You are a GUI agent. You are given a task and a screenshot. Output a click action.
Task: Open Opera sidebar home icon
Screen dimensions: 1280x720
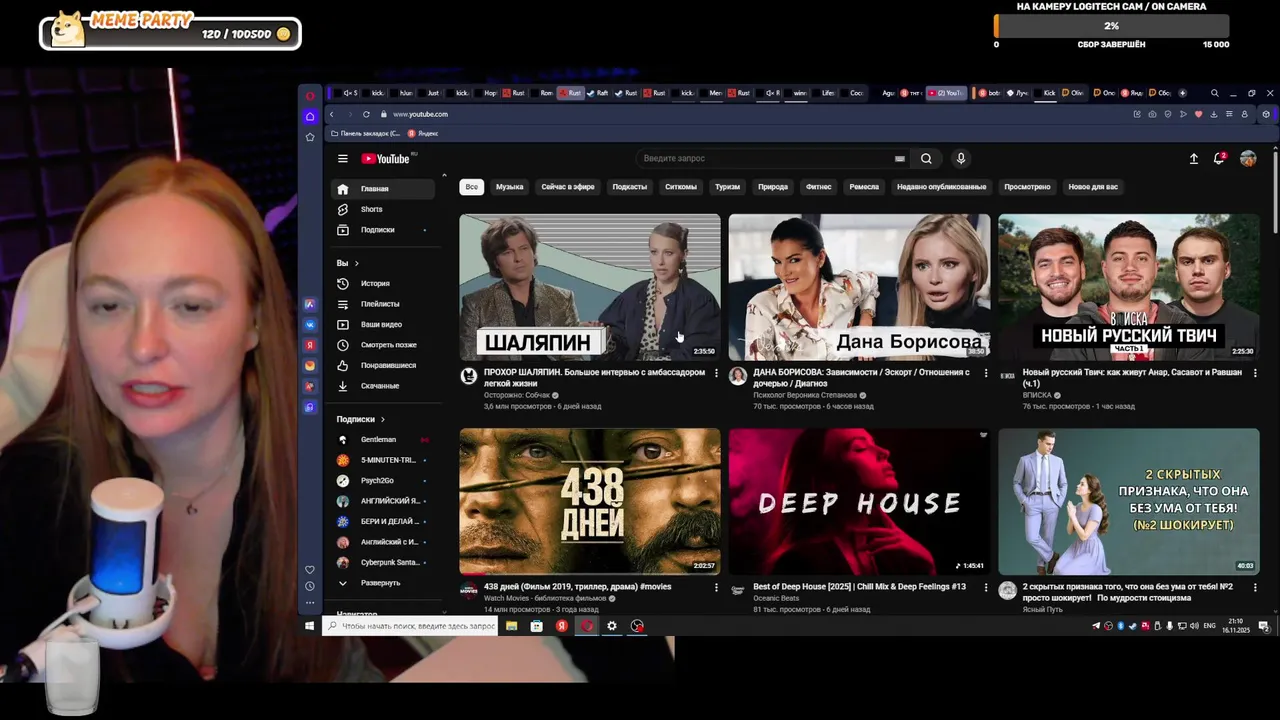(310, 116)
